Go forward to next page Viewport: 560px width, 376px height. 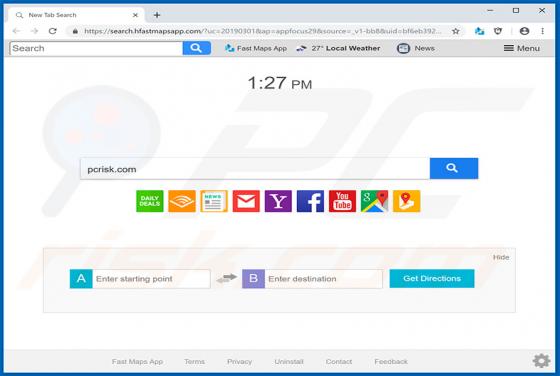(34, 31)
